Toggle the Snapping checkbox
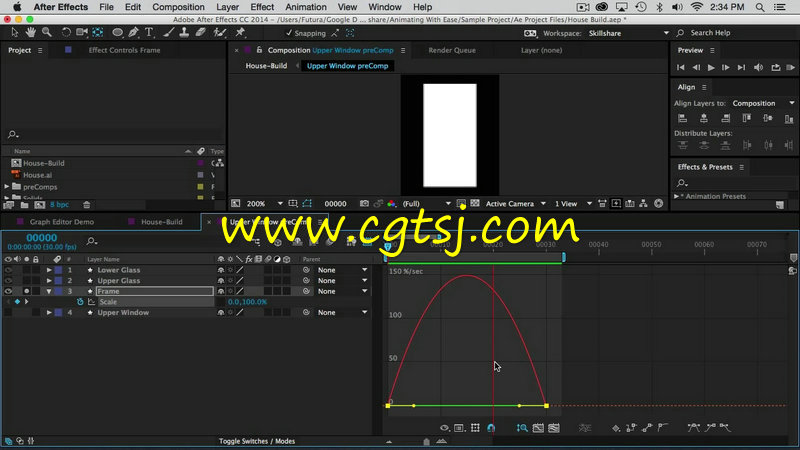 point(289,33)
